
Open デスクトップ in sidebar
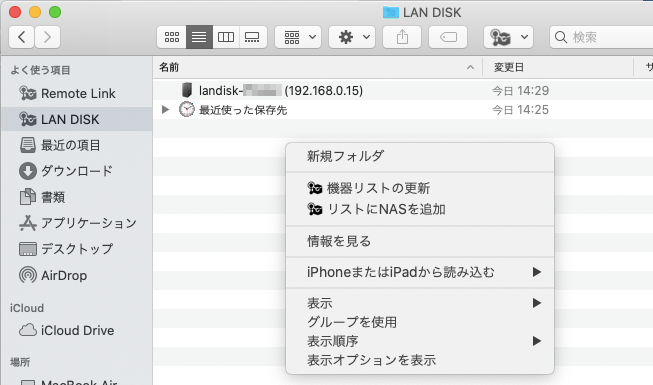[77, 249]
